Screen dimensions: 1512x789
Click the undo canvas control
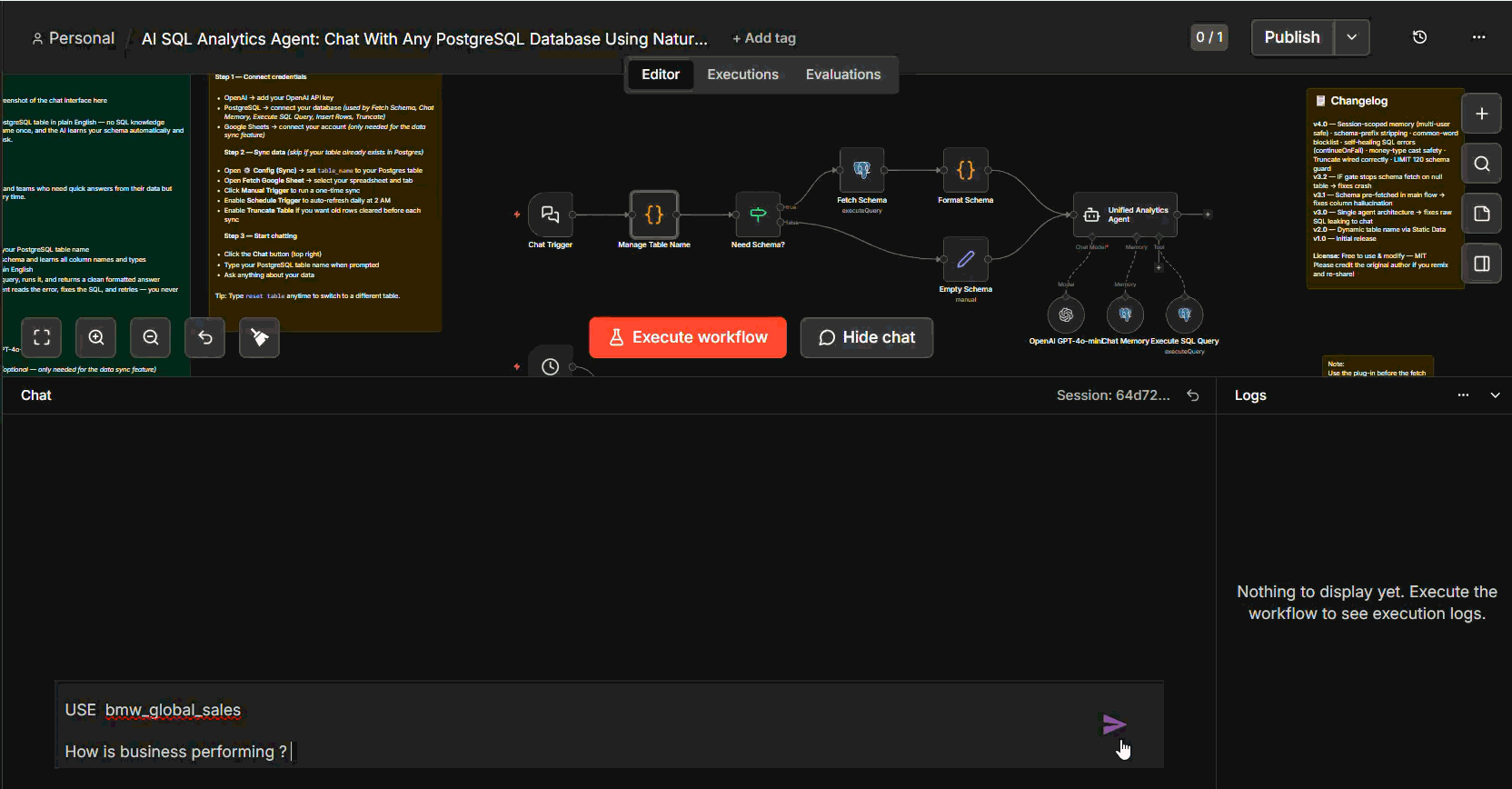click(205, 338)
